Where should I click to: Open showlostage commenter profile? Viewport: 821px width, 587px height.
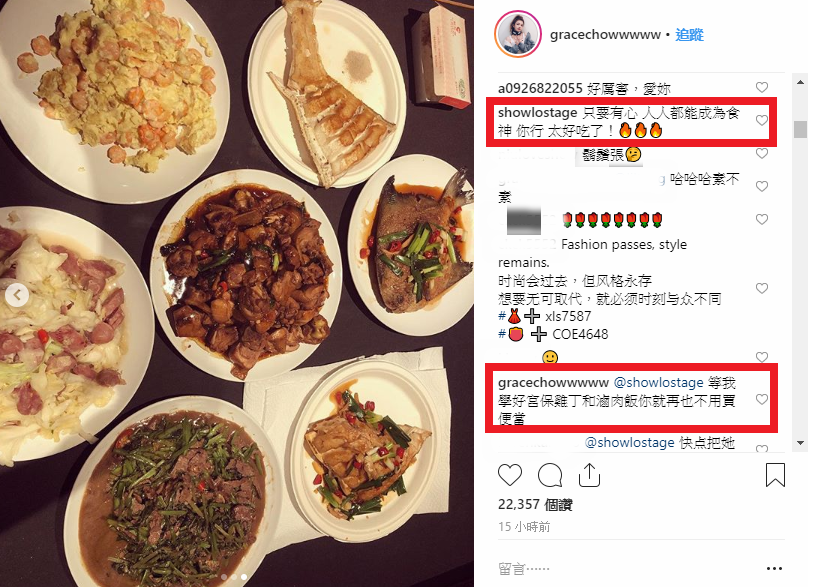[537, 113]
